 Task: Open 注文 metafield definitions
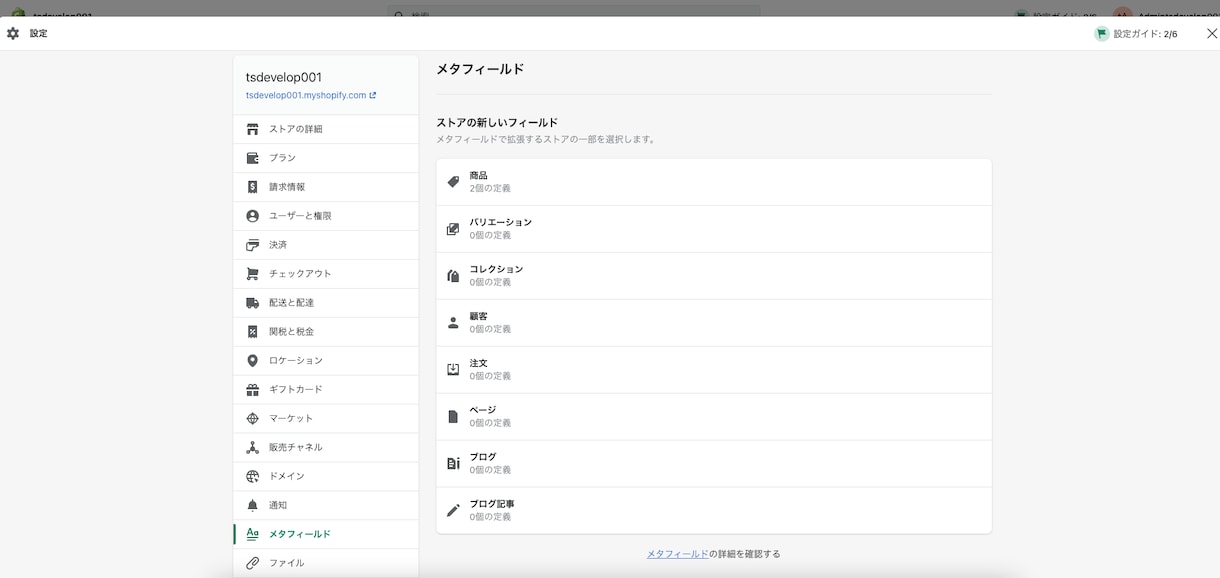(714, 370)
